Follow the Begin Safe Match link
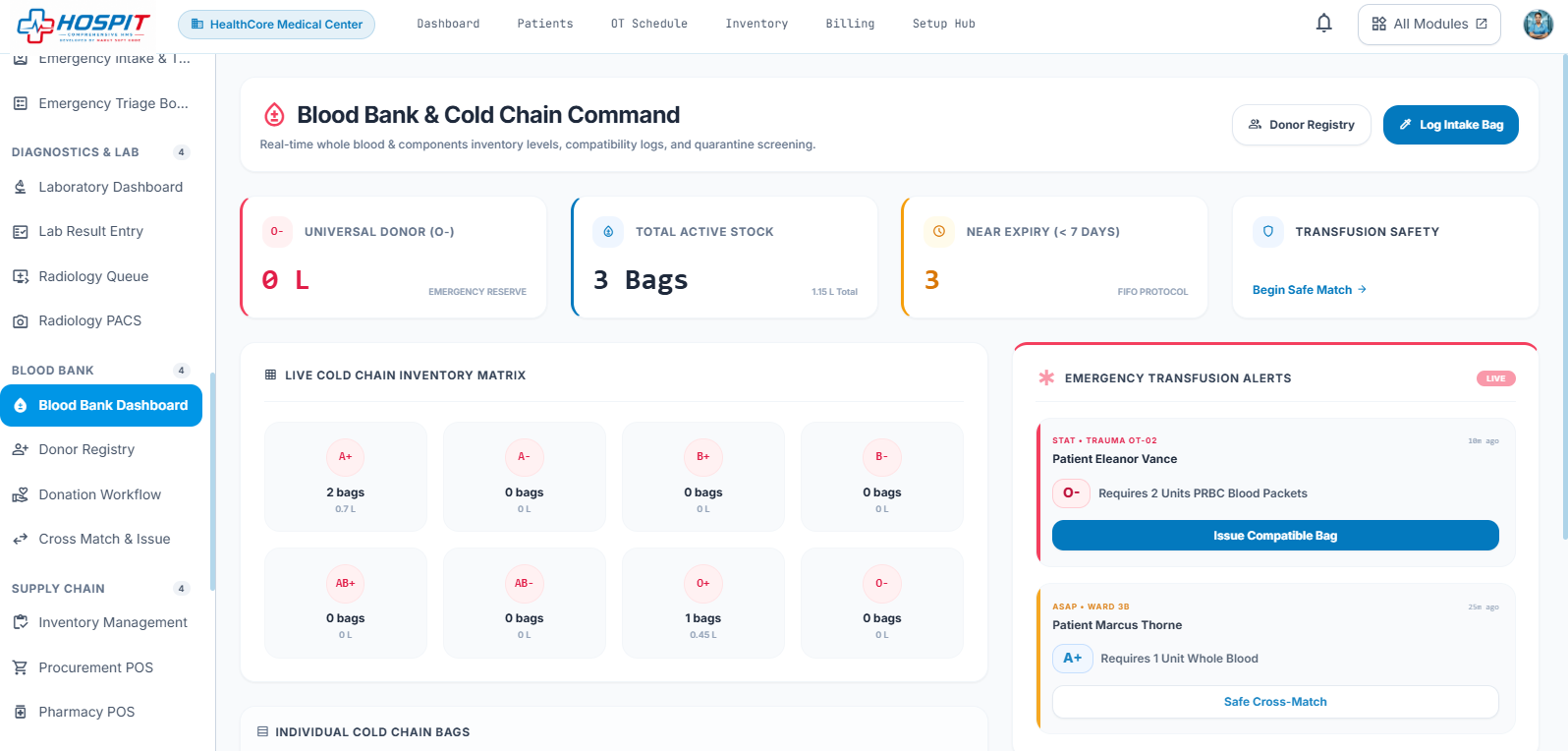This screenshot has height=751, width=1568. coord(1309,290)
